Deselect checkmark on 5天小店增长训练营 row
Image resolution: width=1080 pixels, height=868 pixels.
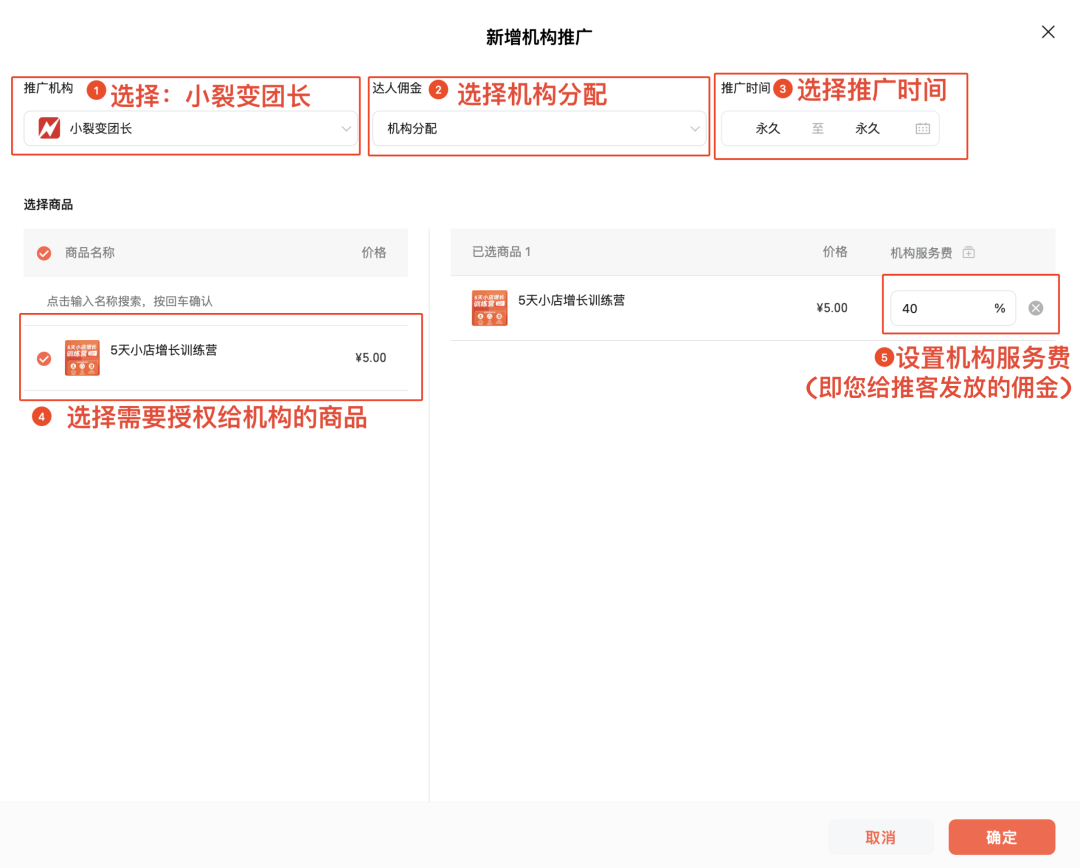(x=42, y=357)
